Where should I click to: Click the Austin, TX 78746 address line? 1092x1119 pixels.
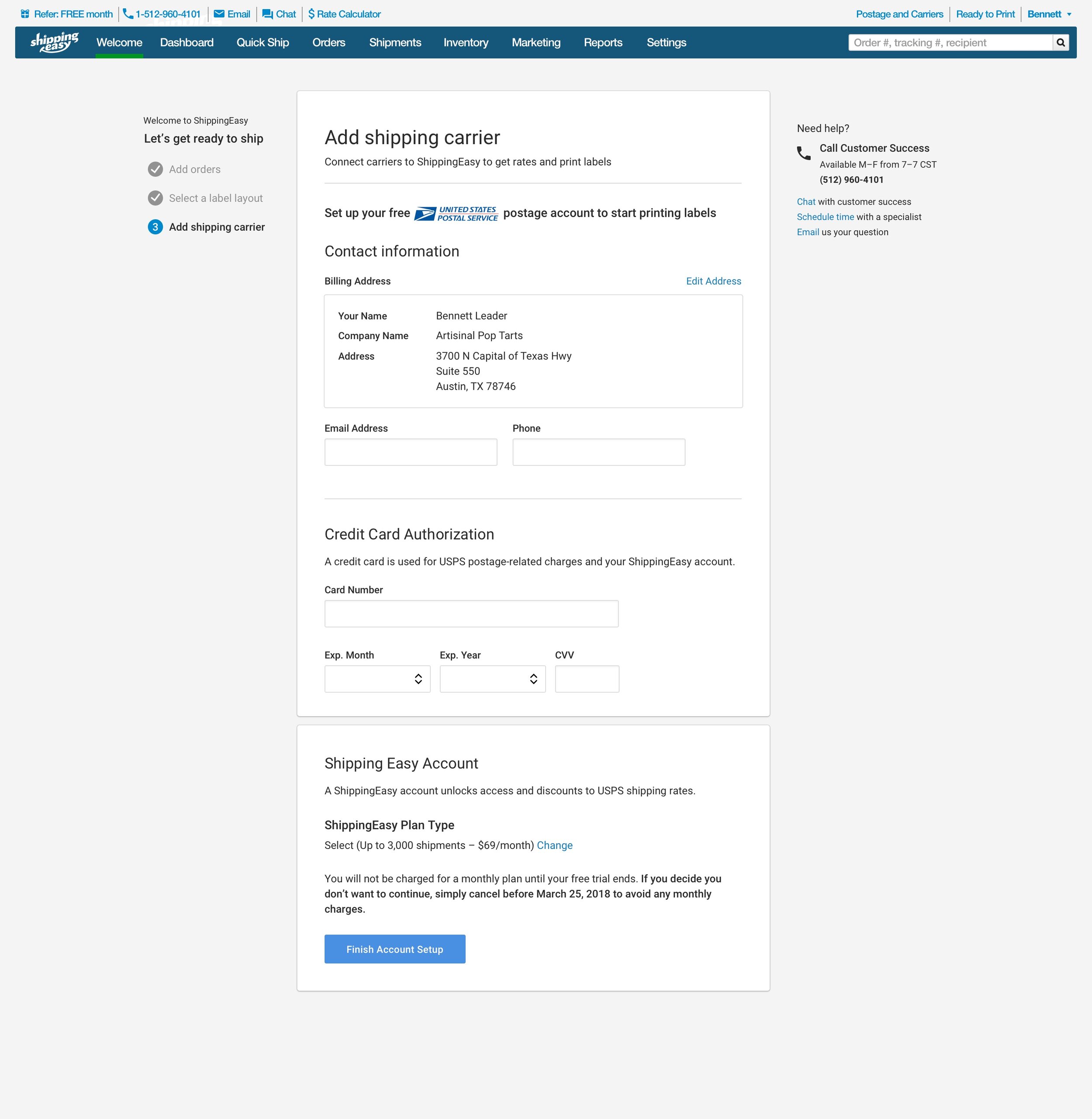(x=475, y=386)
